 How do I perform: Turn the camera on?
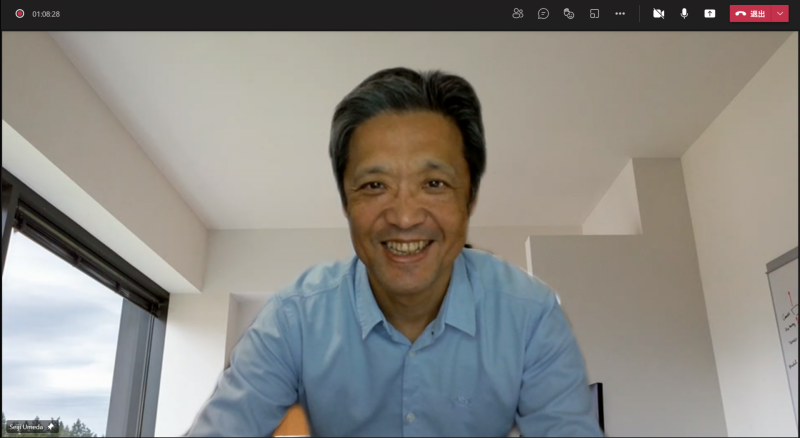click(x=659, y=14)
